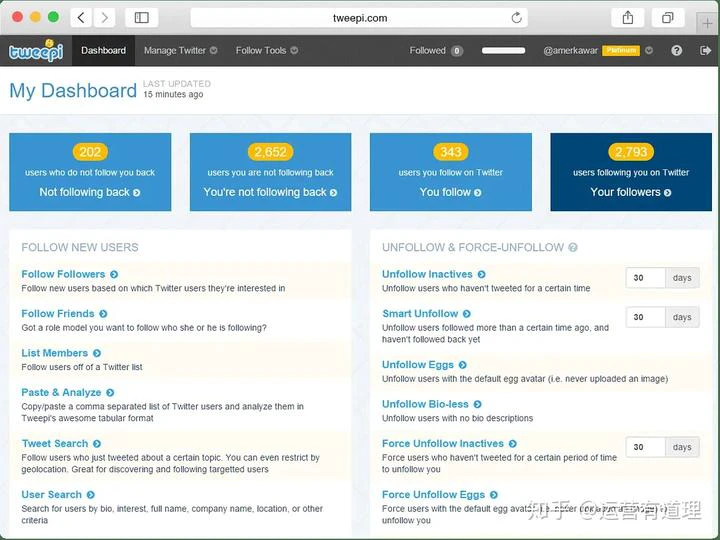Select the Dashboard nav tab
This screenshot has height=540, width=720.
[x=103, y=51]
